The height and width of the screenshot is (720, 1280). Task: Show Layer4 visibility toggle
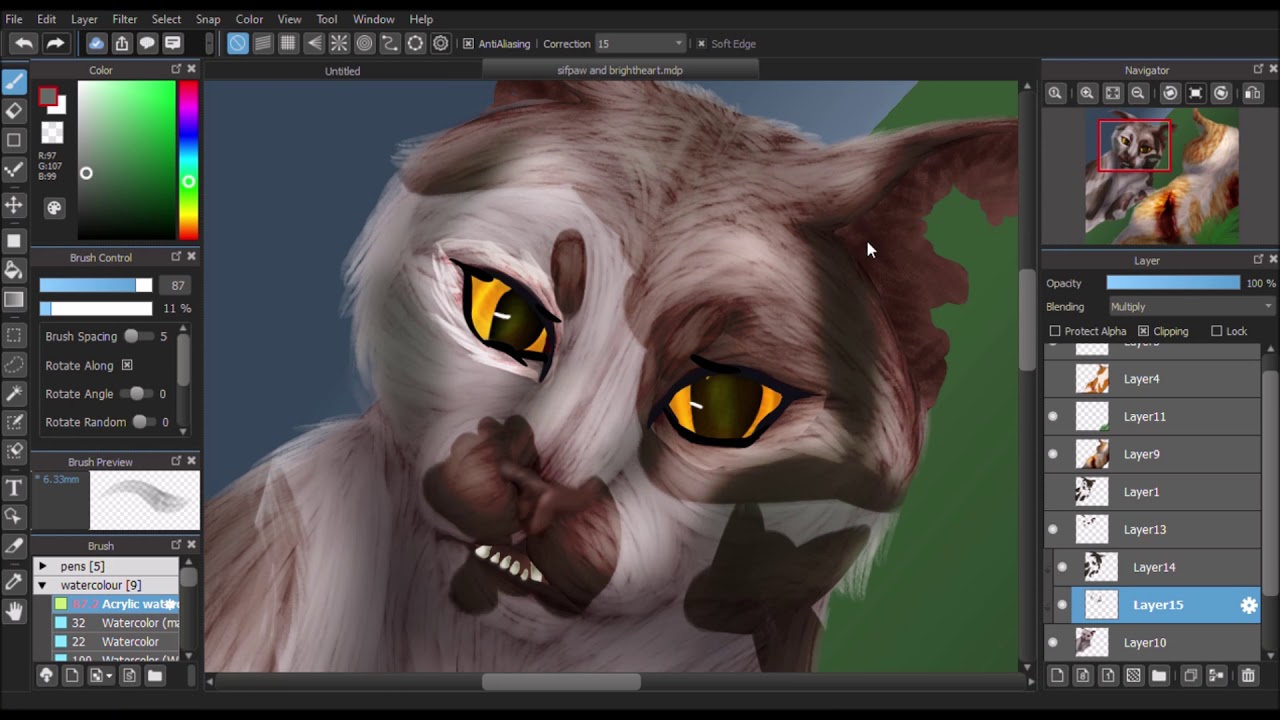[x=1053, y=379]
